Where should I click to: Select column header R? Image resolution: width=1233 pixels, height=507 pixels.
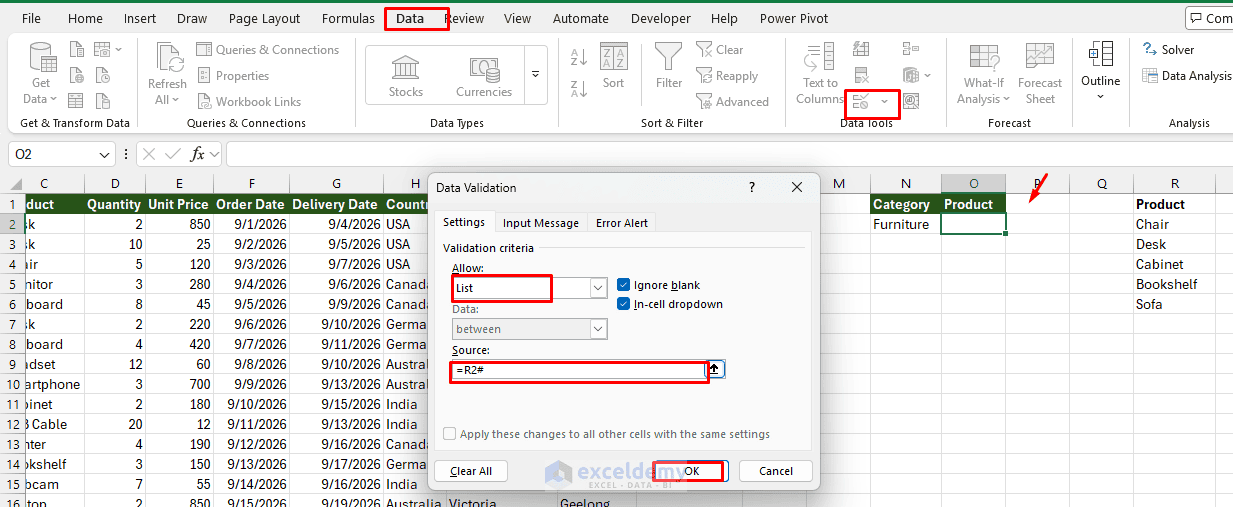(x=1175, y=184)
